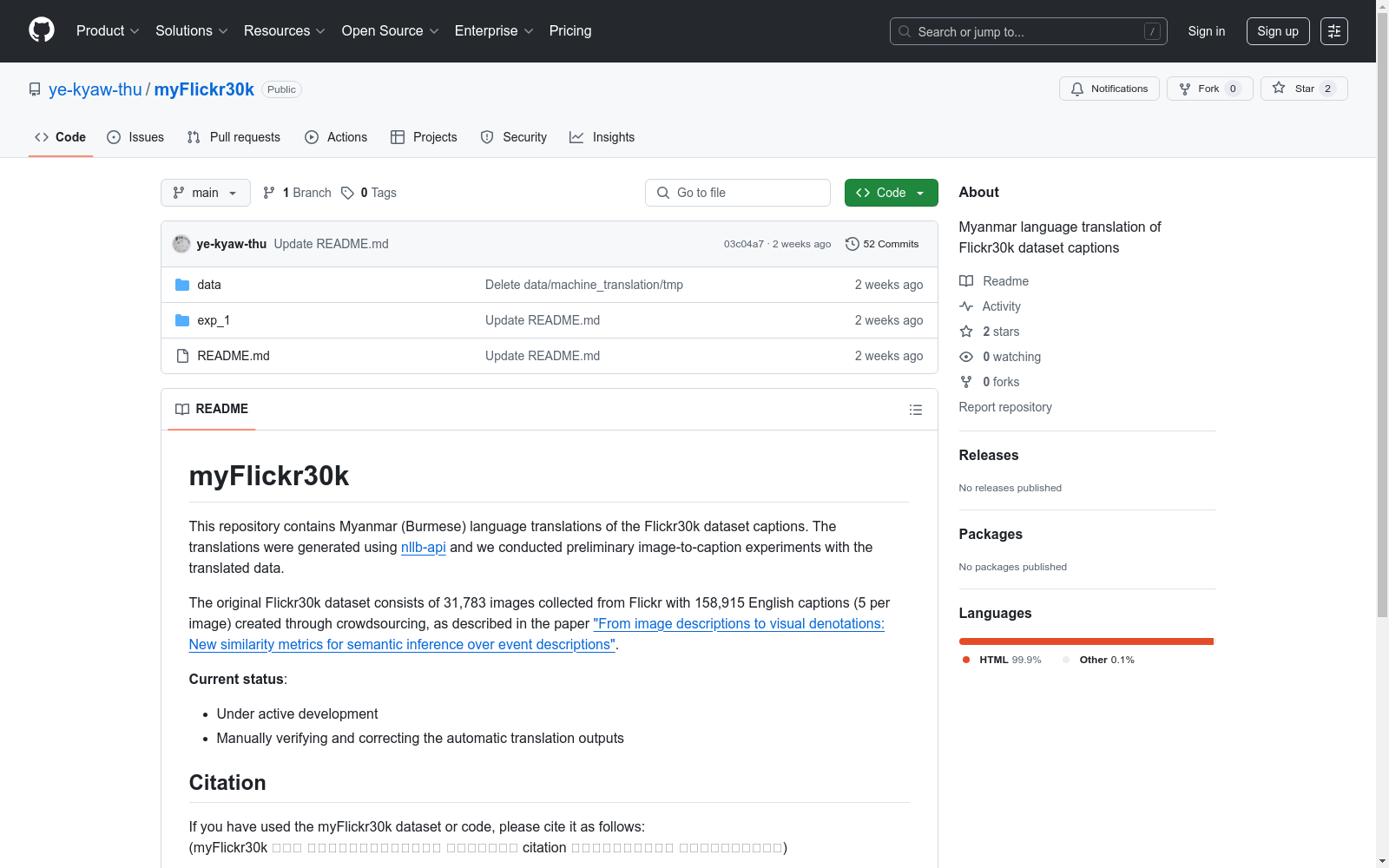Open the green Code dropdown button

pyautogui.click(x=891, y=193)
